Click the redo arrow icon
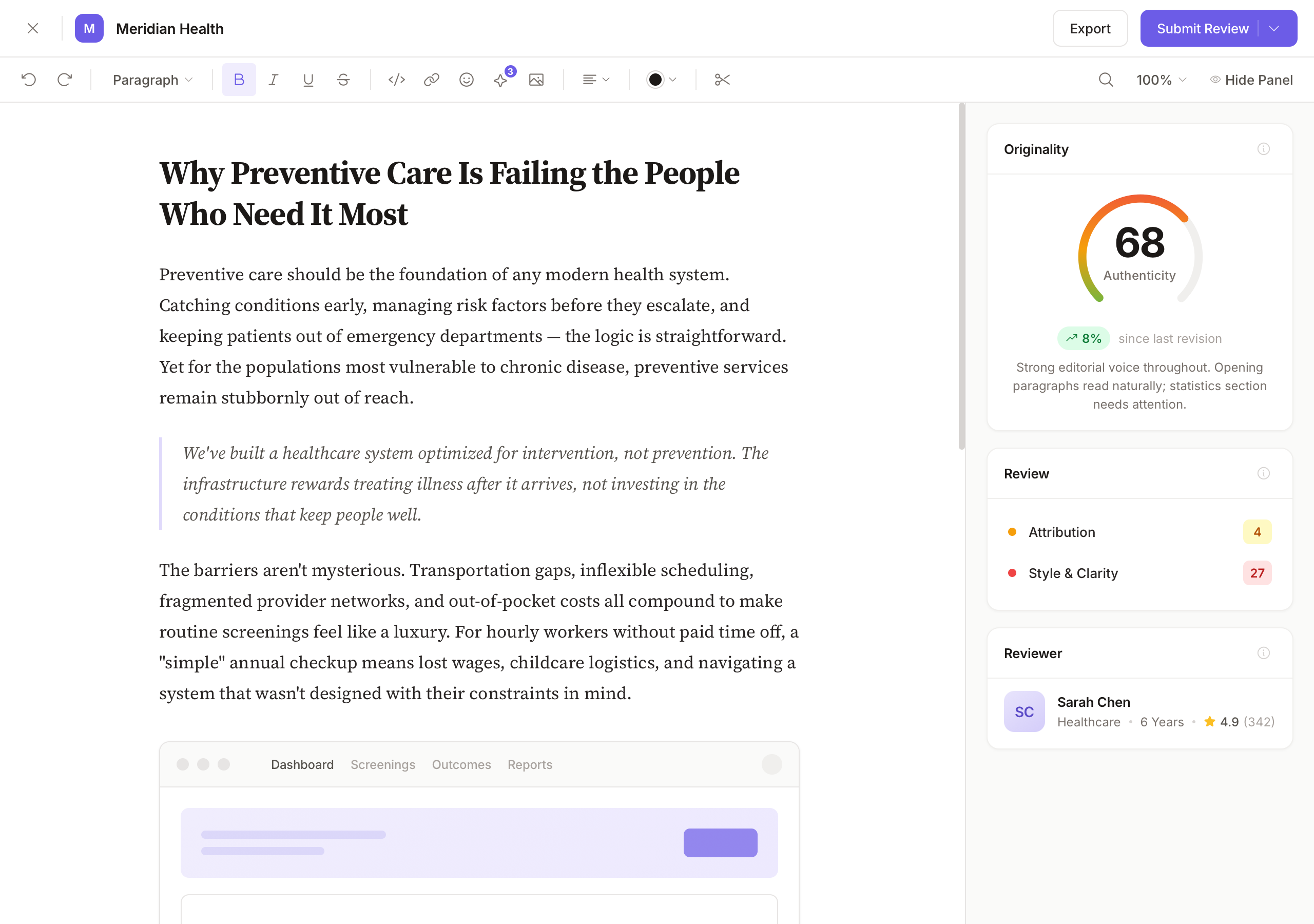1314x924 pixels. (65, 80)
